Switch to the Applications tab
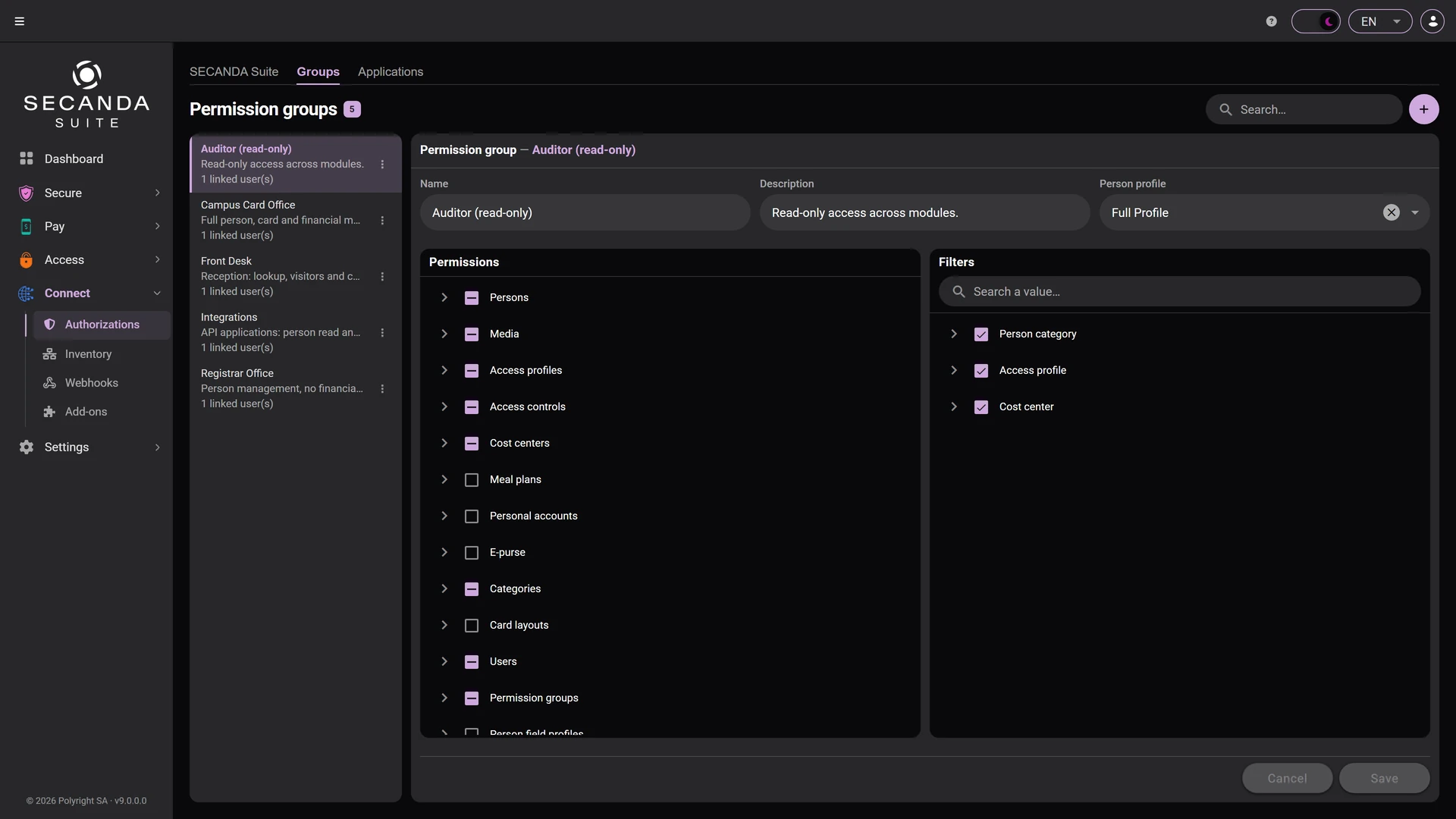 [391, 71]
